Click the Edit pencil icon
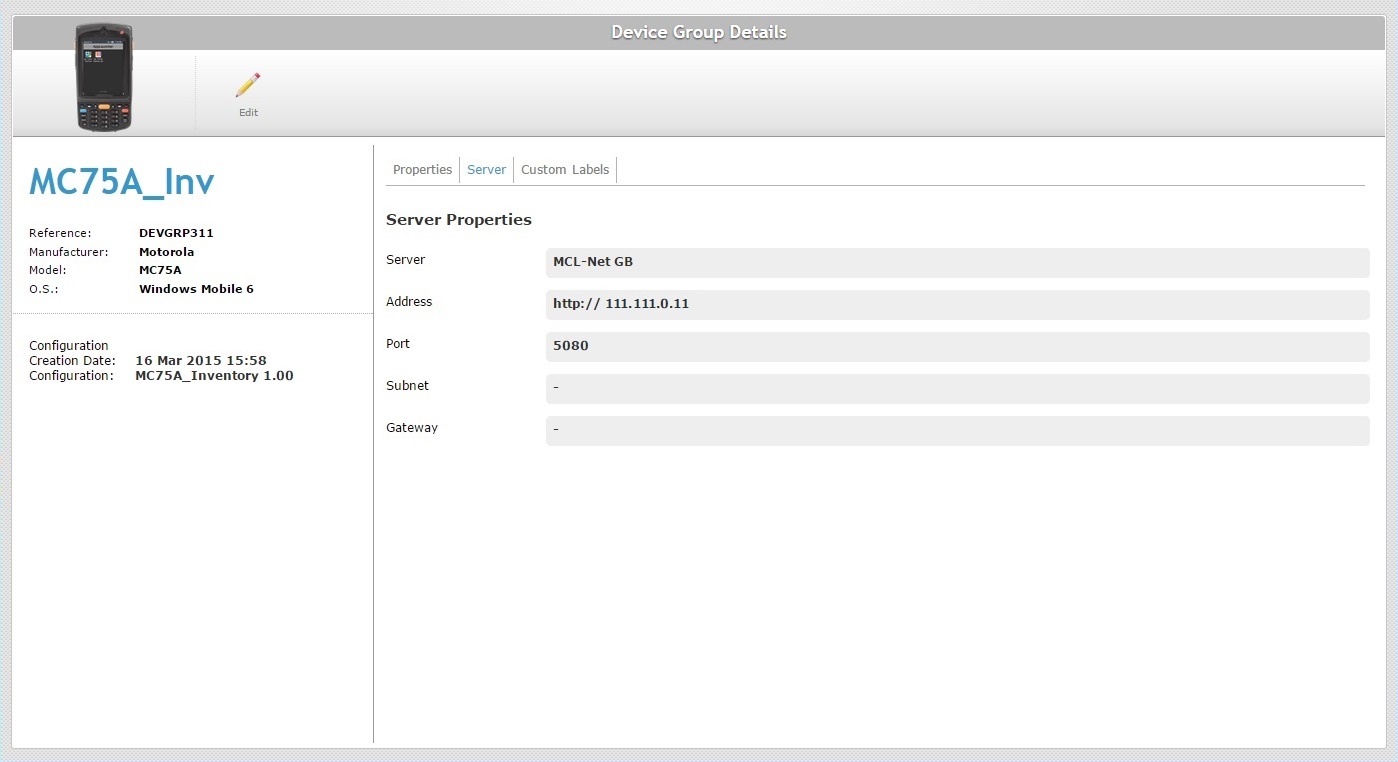This screenshot has width=1398, height=762. click(248, 85)
